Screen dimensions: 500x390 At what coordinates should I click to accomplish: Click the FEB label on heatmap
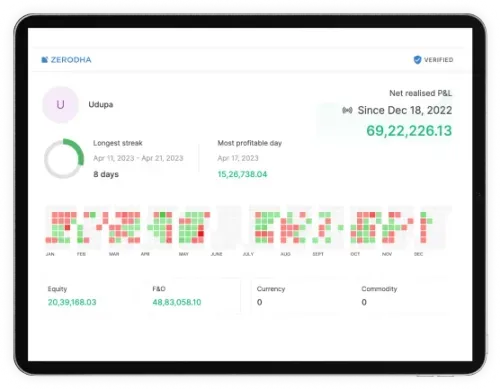[81, 254]
